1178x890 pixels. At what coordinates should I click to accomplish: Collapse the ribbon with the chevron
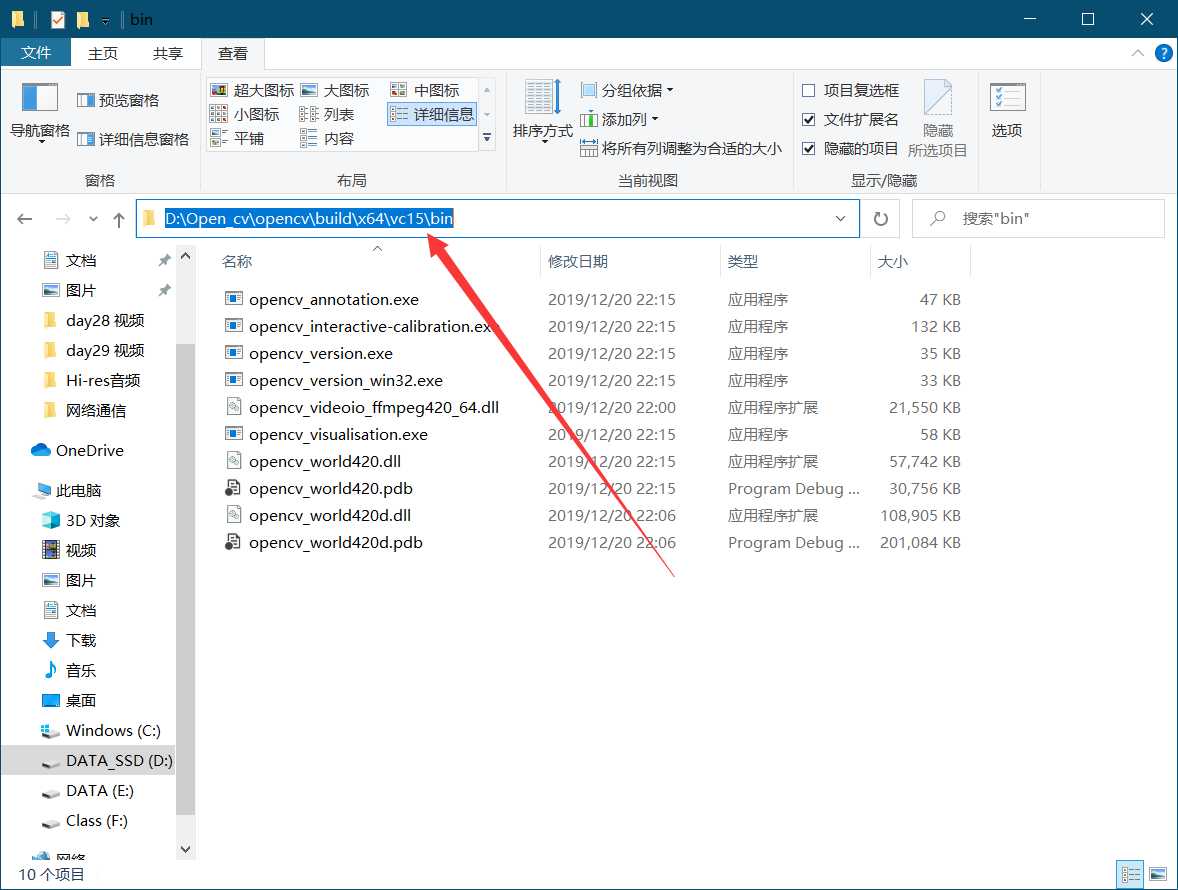[x=1137, y=53]
